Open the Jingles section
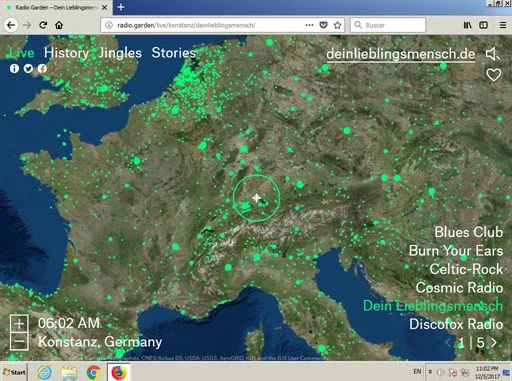The height and width of the screenshot is (381, 512). [x=120, y=53]
